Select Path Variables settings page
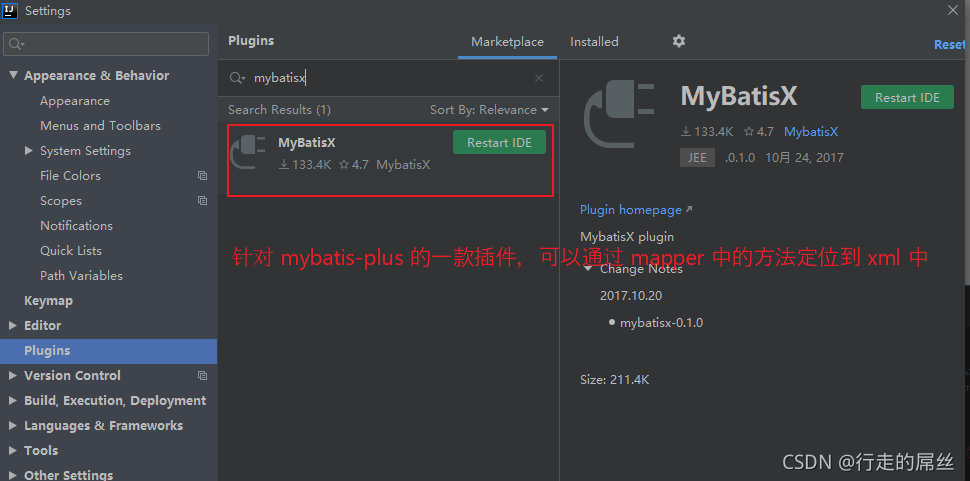 (x=81, y=276)
